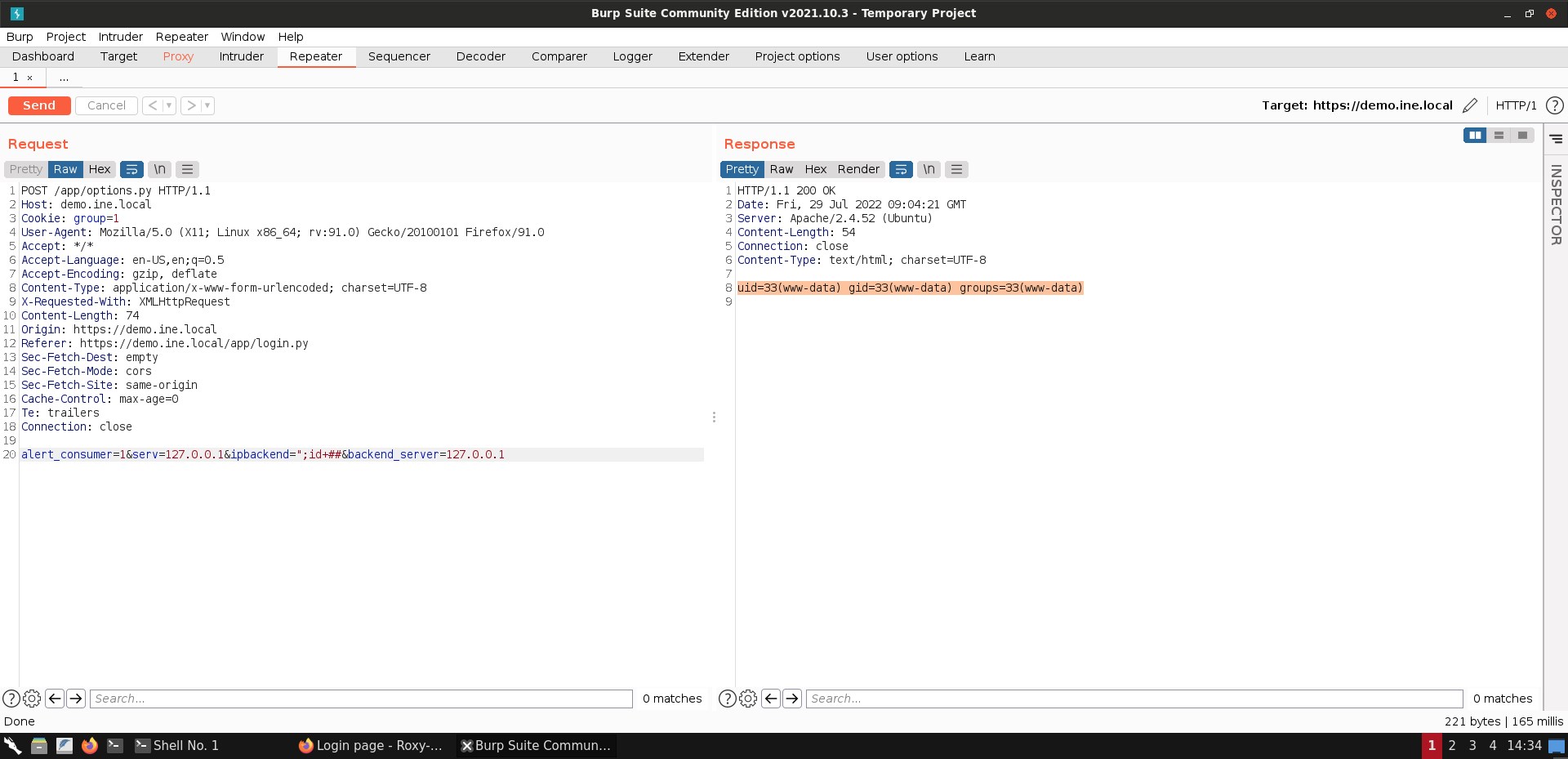Image resolution: width=1568 pixels, height=759 pixels.
Task: Enable line wrapping in the Response editor
Action: (901, 169)
